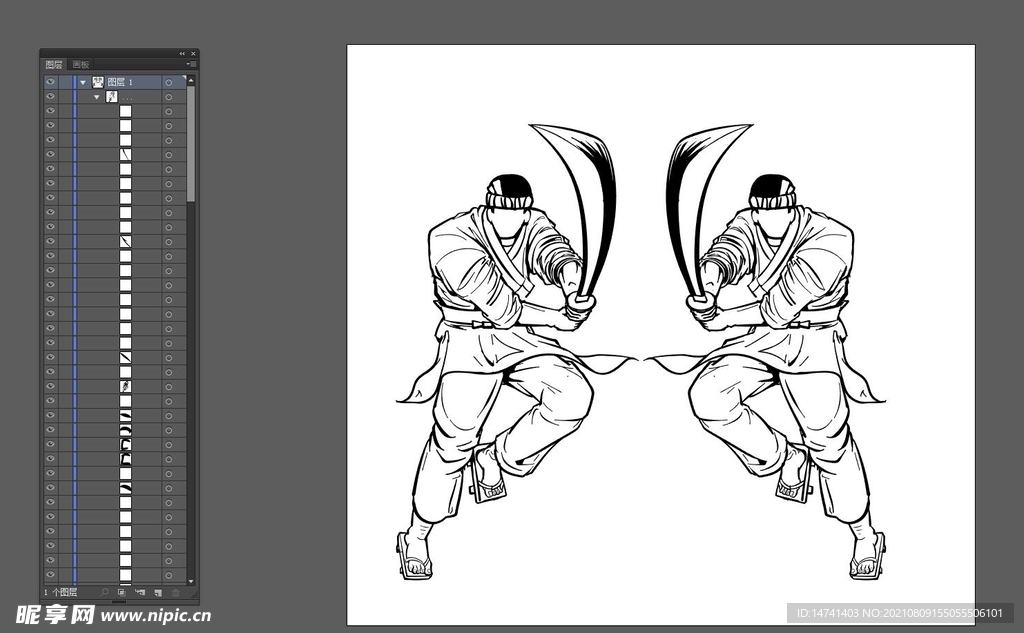1024x633 pixels.
Task: Click the Locate Object magnifier icon
Action: point(105,592)
